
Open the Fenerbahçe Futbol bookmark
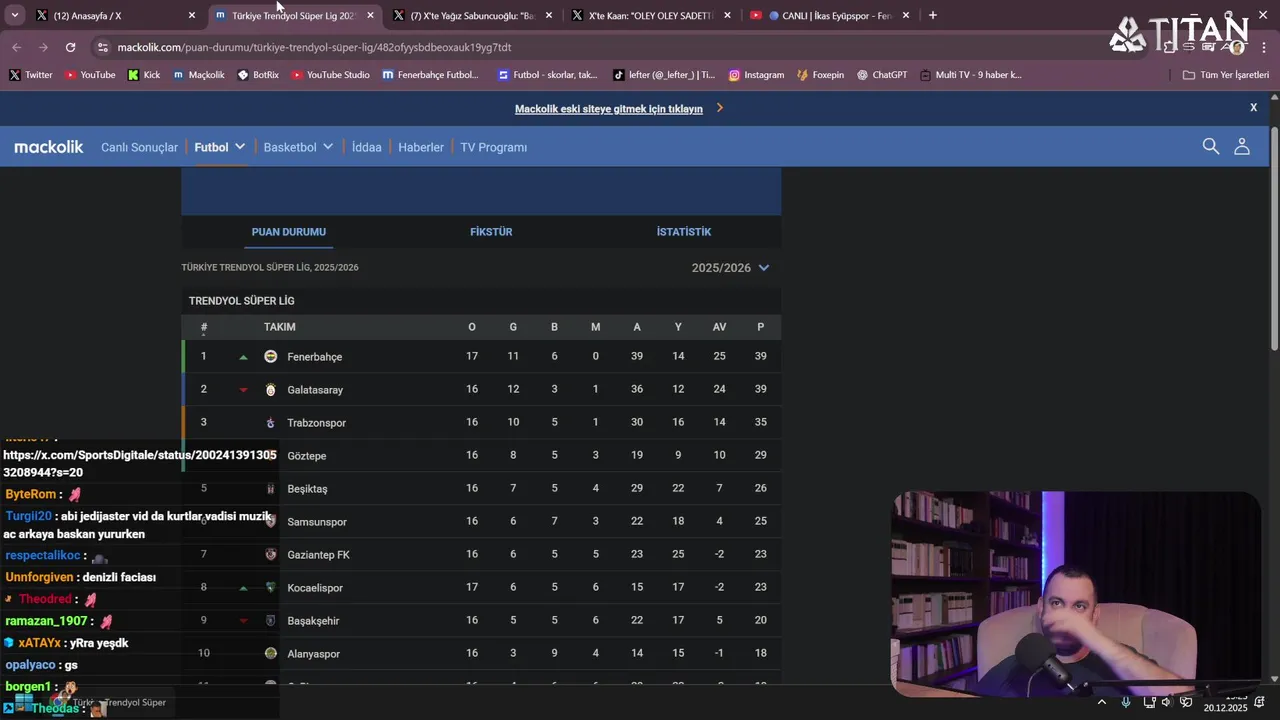pos(431,75)
